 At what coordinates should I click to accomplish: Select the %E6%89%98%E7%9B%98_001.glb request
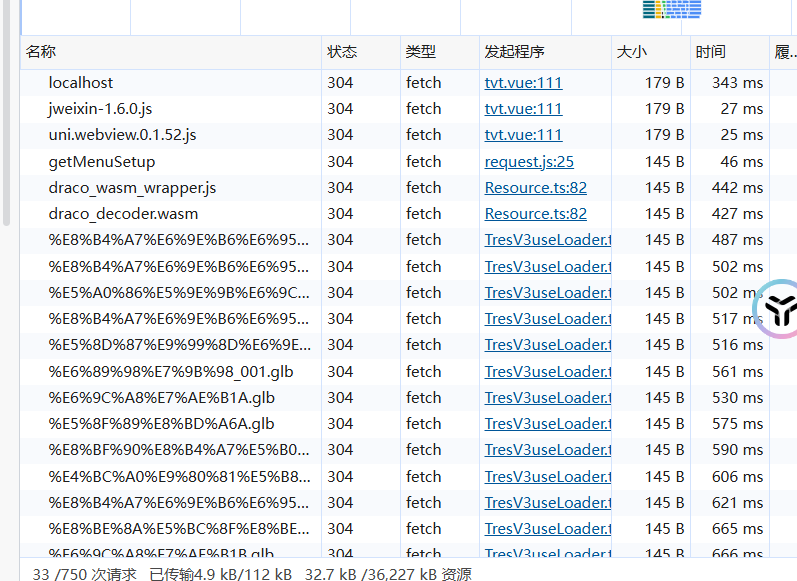[x=170, y=371]
